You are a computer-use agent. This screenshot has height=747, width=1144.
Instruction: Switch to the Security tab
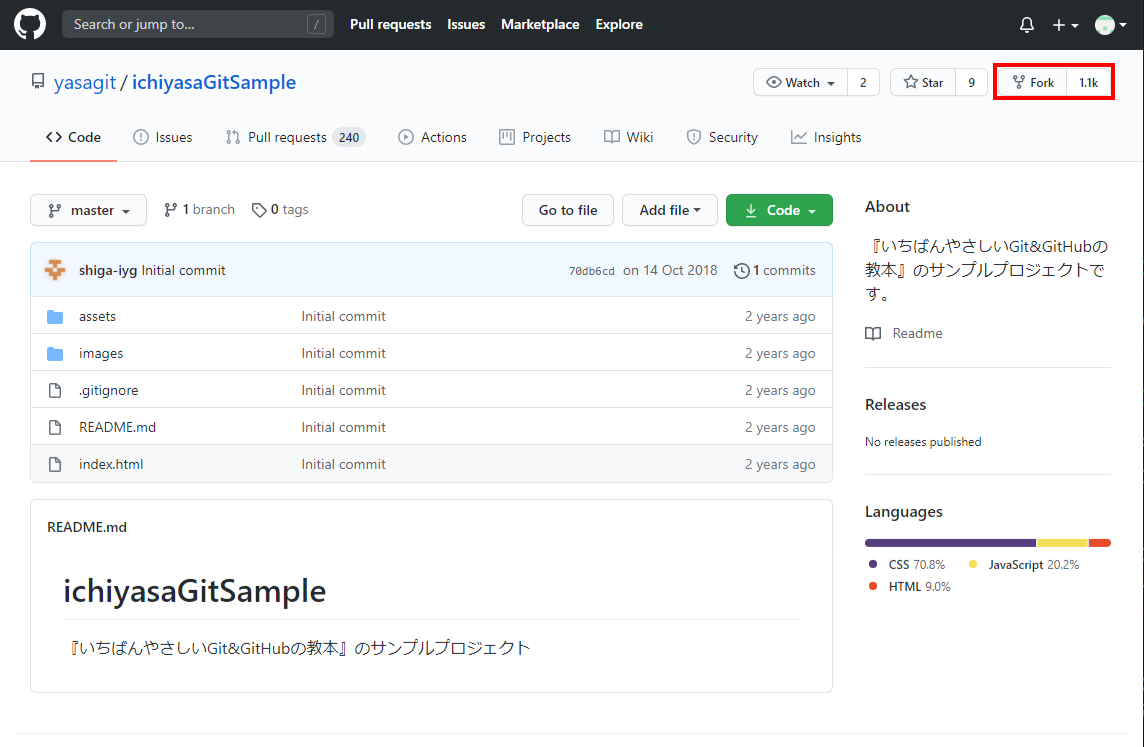click(722, 137)
